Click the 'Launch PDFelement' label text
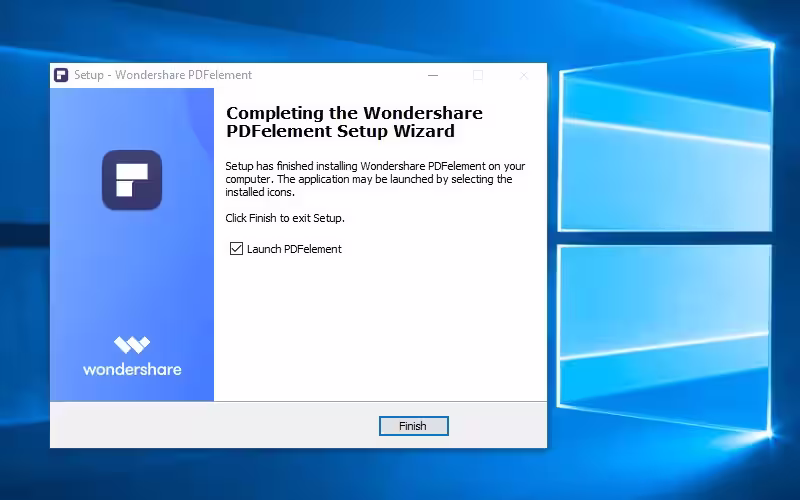The height and width of the screenshot is (500, 800). [294, 249]
